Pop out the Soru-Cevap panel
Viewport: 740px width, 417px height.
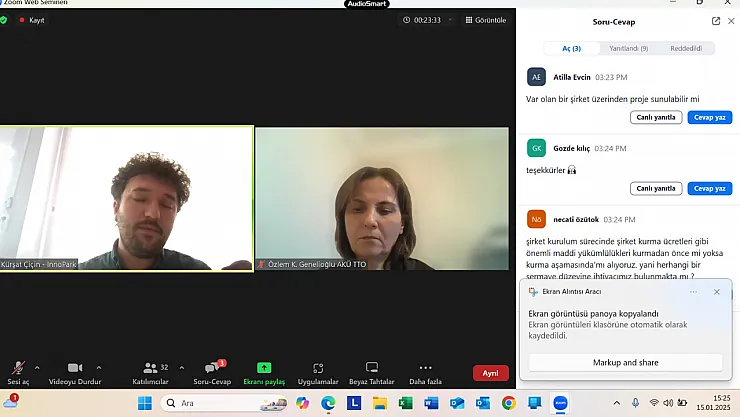[x=716, y=21]
